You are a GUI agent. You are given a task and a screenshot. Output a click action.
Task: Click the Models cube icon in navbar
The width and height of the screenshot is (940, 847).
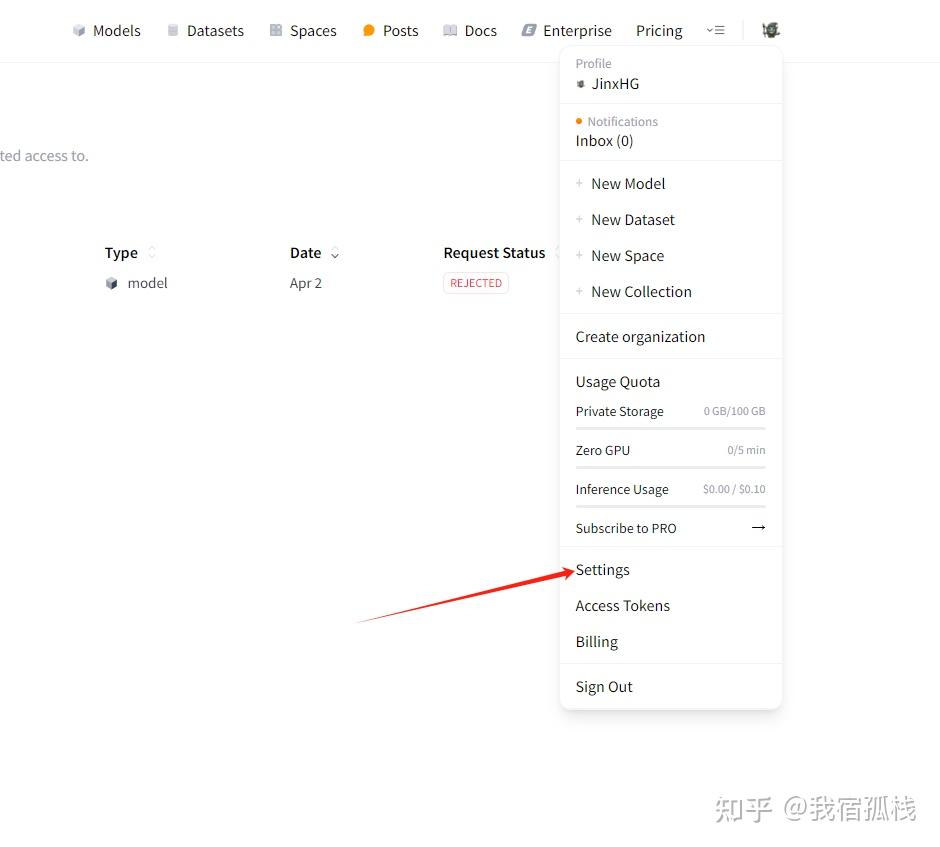click(x=78, y=30)
